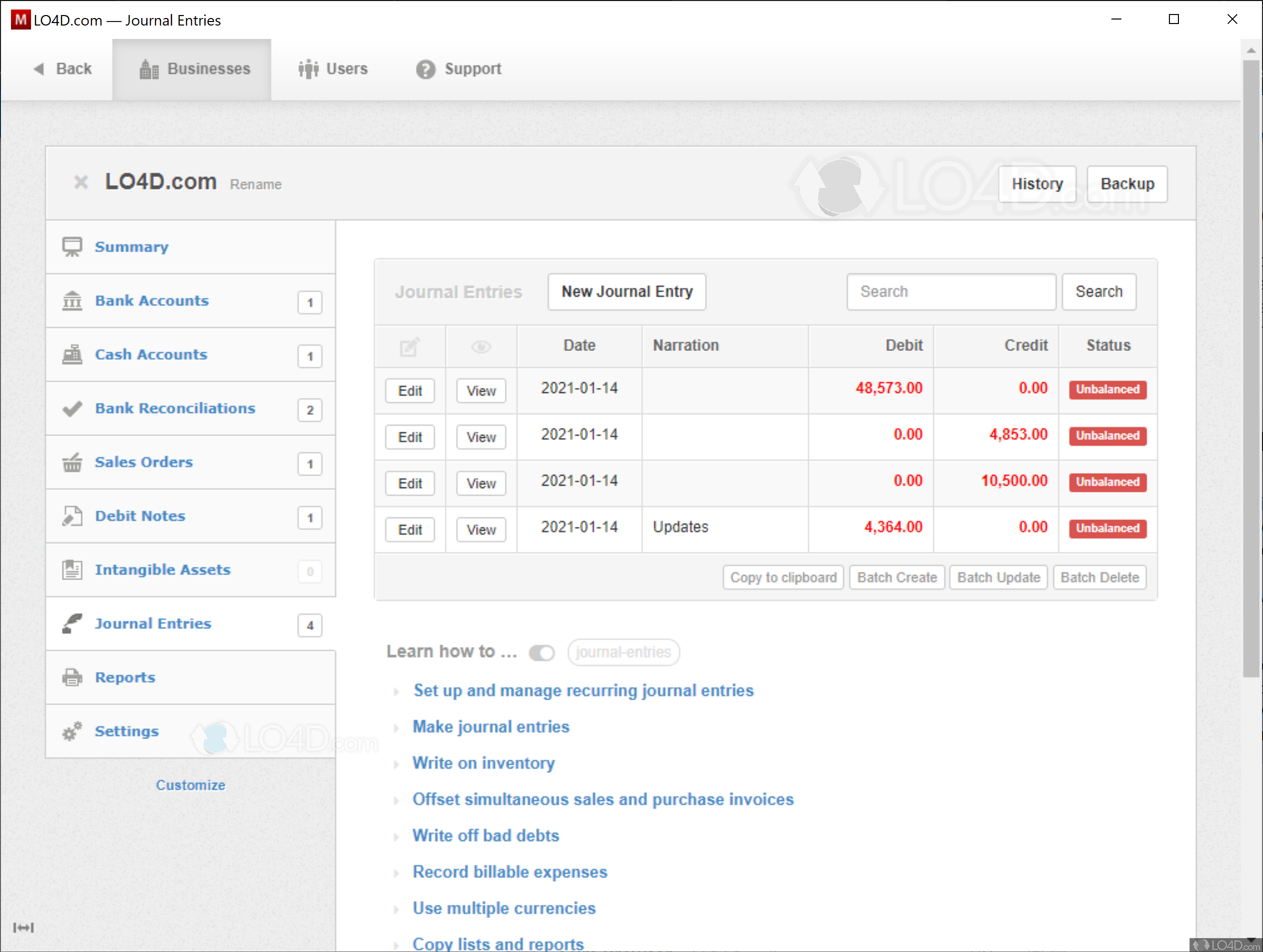Click the Manager M logo in title bar

(20, 20)
